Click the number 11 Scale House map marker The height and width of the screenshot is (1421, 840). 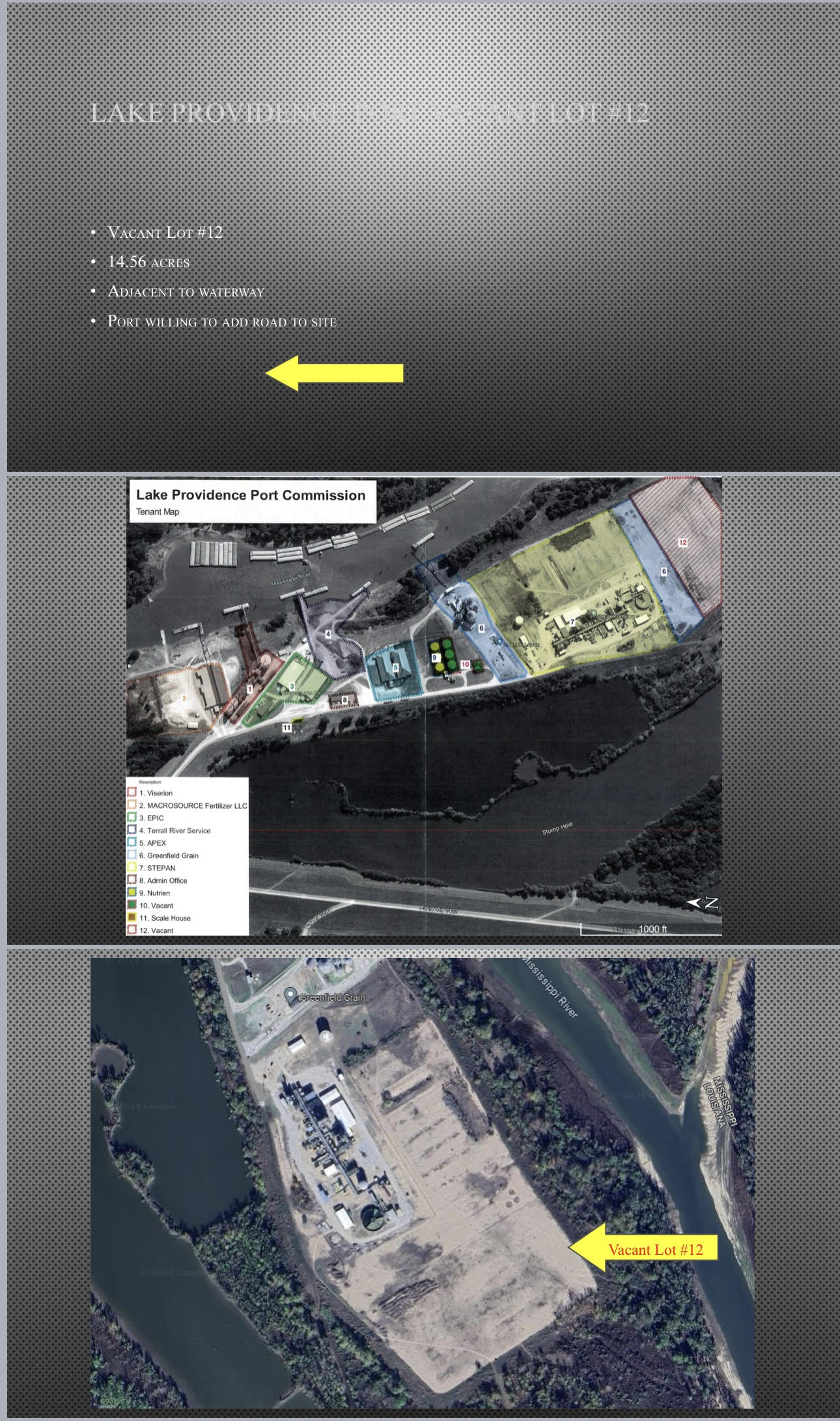click(x=287, y=728)
